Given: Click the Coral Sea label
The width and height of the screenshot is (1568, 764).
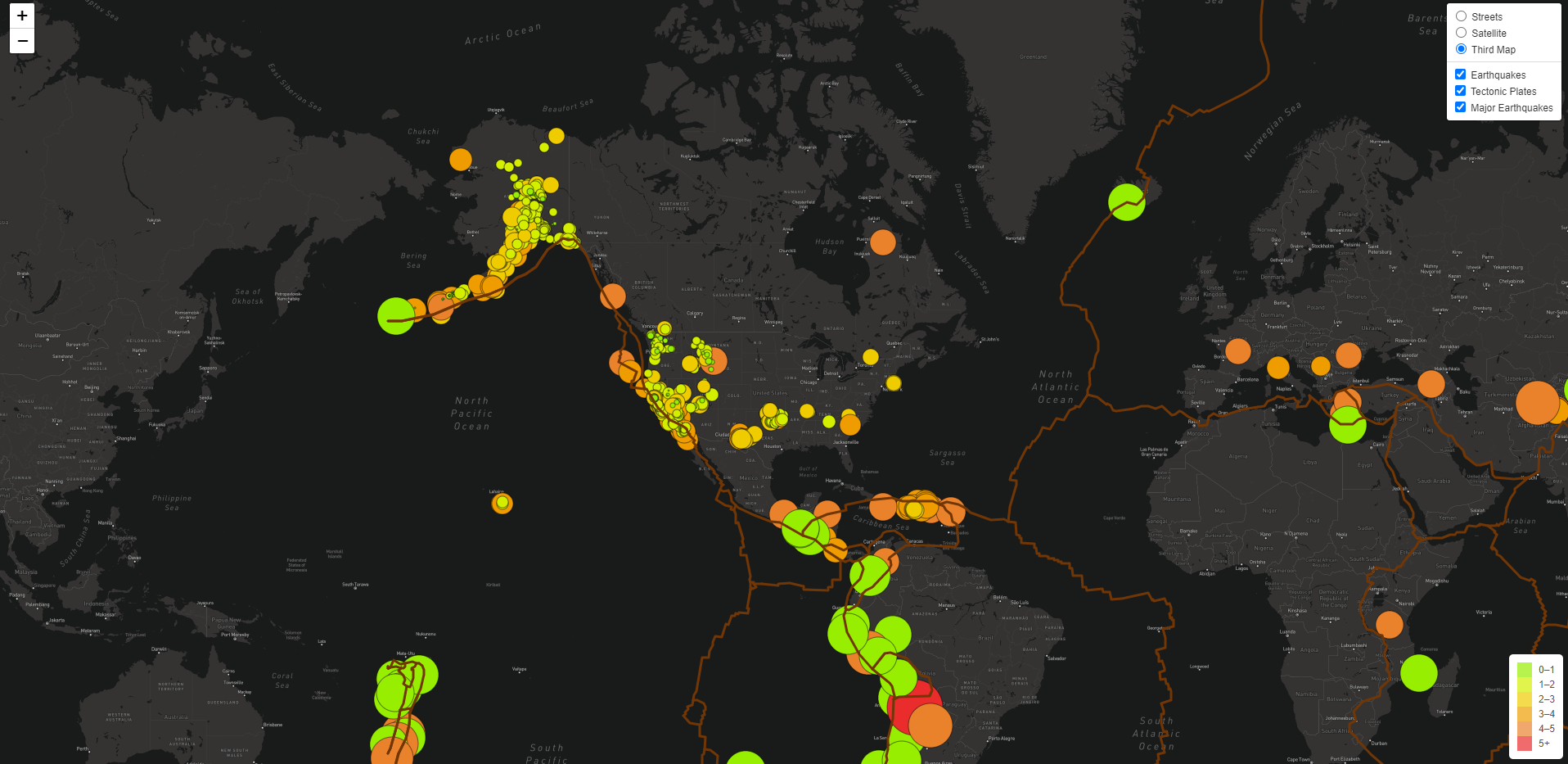Looking at the screenshot, I should click(x=282, y=680).
